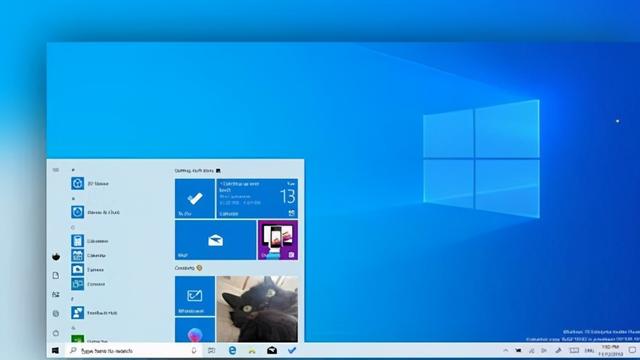Click the Power icon in Start sidebar
640x360 pixels.
(56, 333)
